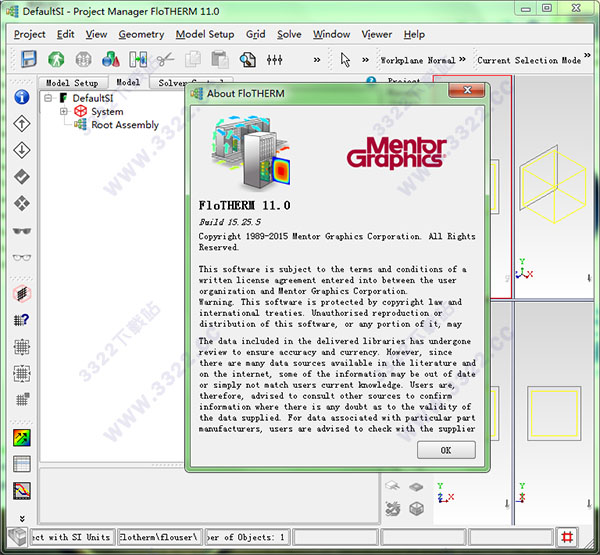Click the green running-man Solve icon
Image resolution: width=600 pixels, height=555 pixels.
[x=56, y=60]
